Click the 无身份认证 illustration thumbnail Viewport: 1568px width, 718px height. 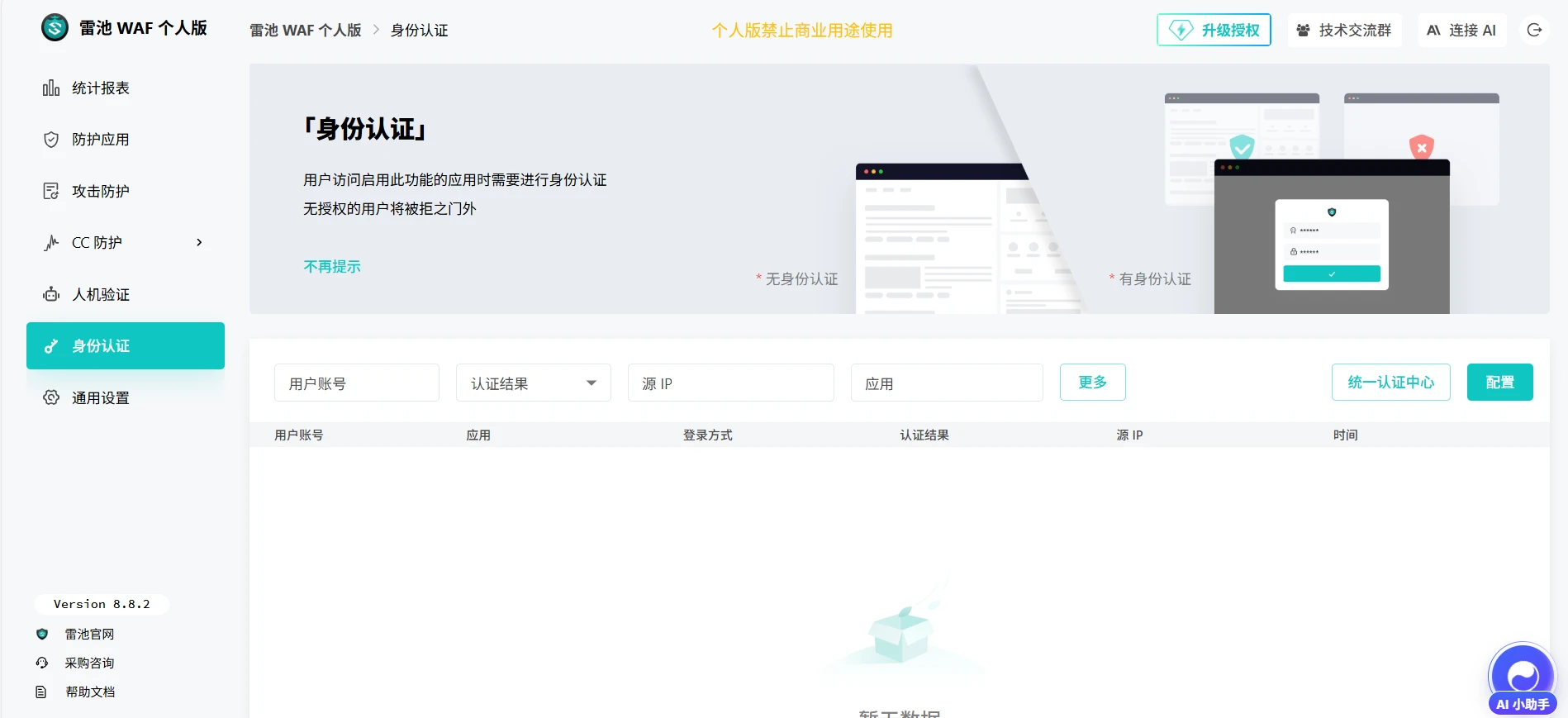(x=968, y=239)
